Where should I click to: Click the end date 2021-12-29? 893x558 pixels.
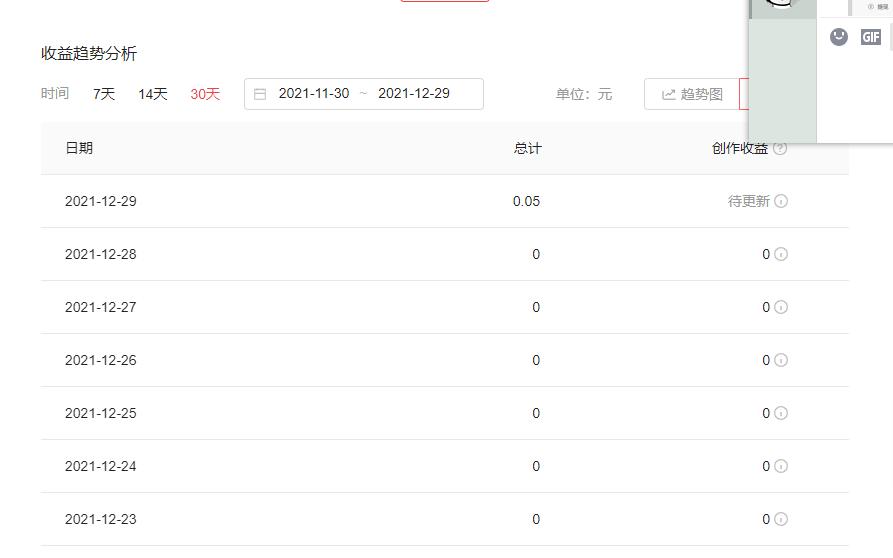point(414,93)
